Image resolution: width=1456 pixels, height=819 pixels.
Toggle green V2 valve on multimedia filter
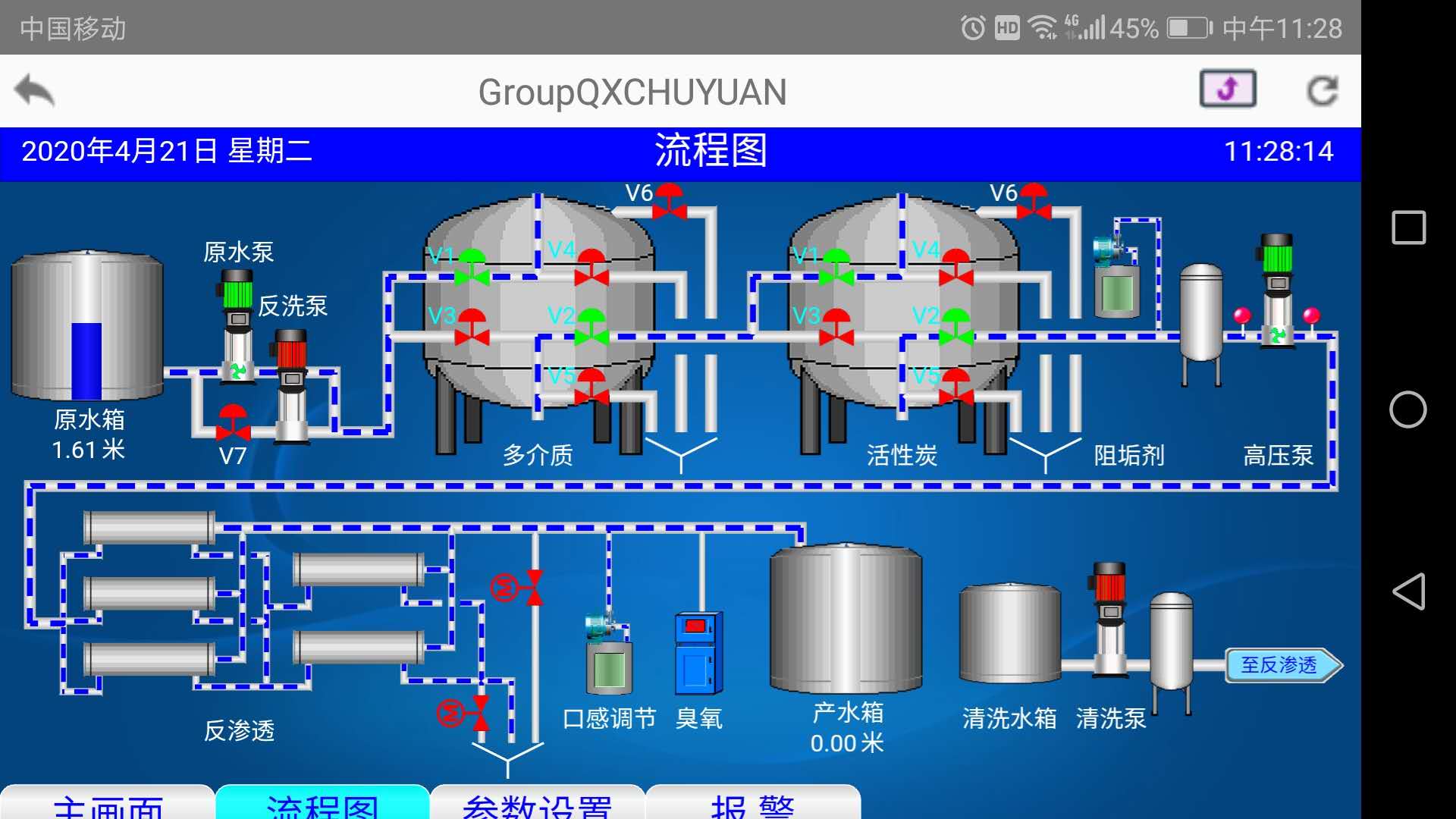click(591, 327)
